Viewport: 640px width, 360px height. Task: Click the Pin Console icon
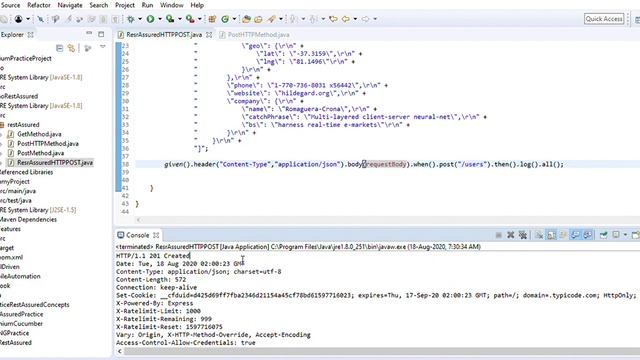point(603,235)
